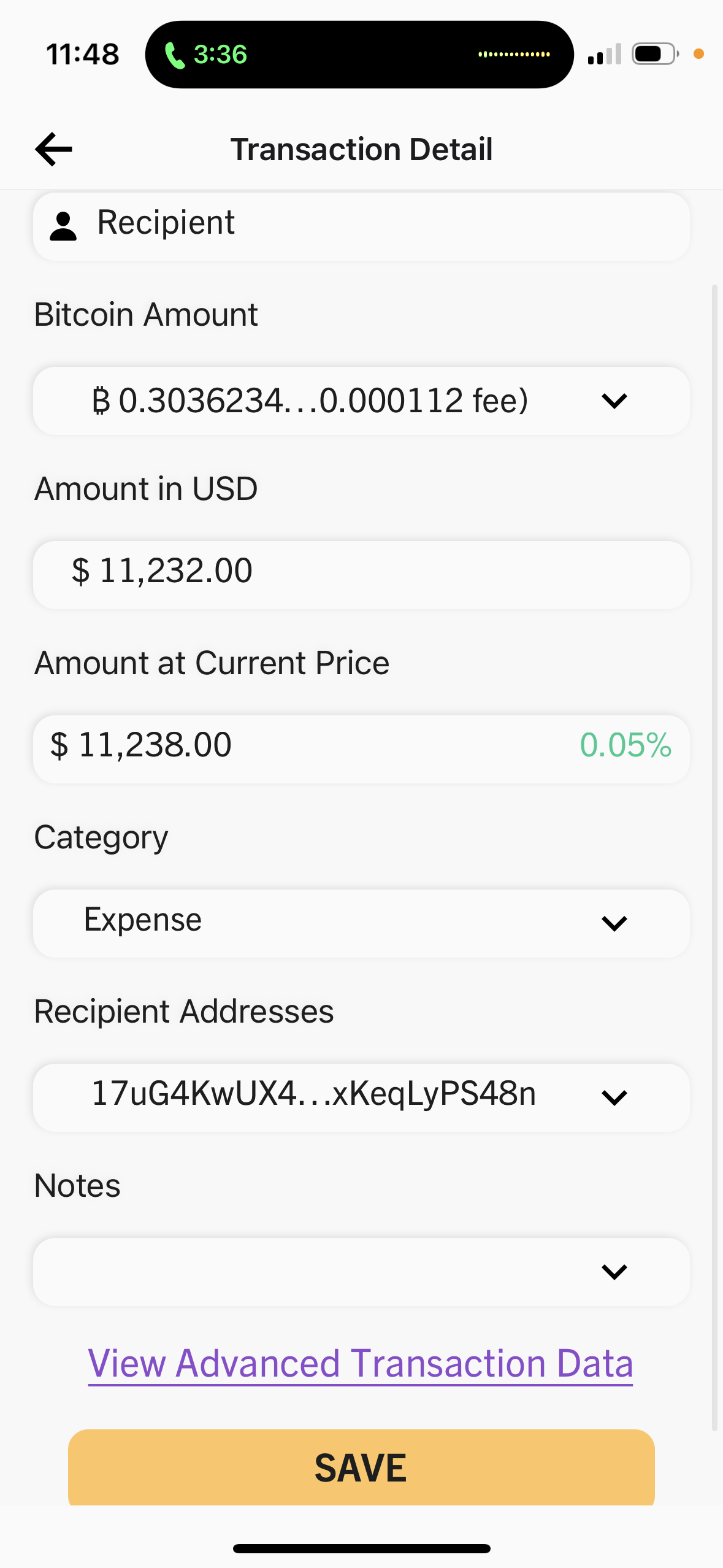Expand the Bitcoin Amount dropdown chevron

614,401
